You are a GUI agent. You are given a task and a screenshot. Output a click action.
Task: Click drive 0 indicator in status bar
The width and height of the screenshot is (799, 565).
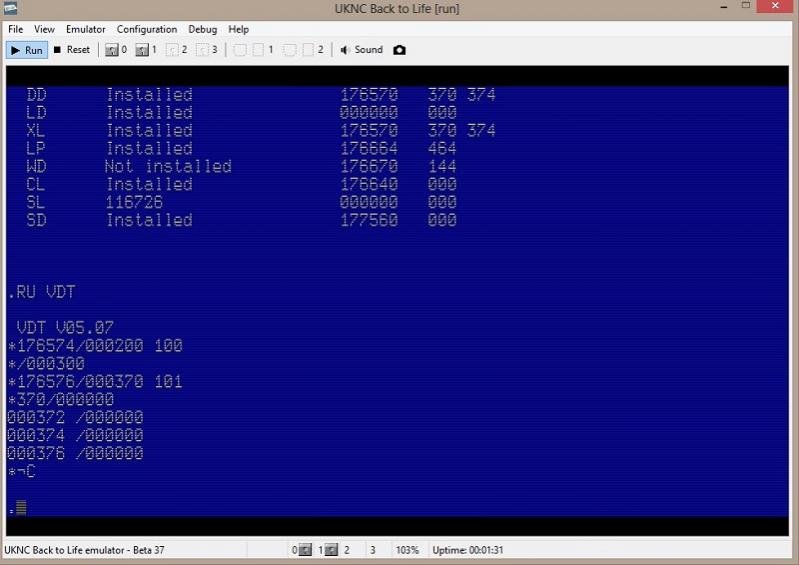click(301, 550)
